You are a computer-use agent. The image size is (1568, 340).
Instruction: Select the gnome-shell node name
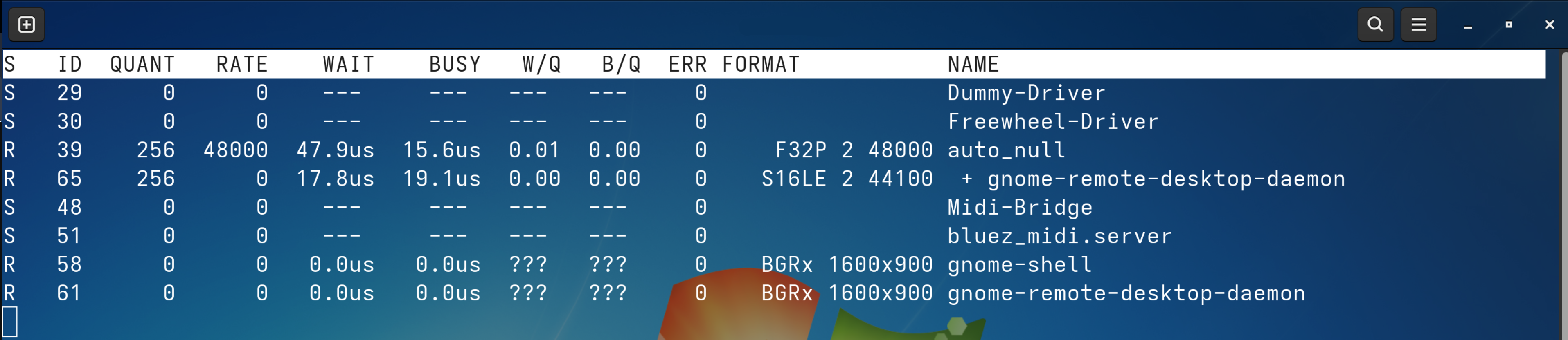(x=1020, y=264)
